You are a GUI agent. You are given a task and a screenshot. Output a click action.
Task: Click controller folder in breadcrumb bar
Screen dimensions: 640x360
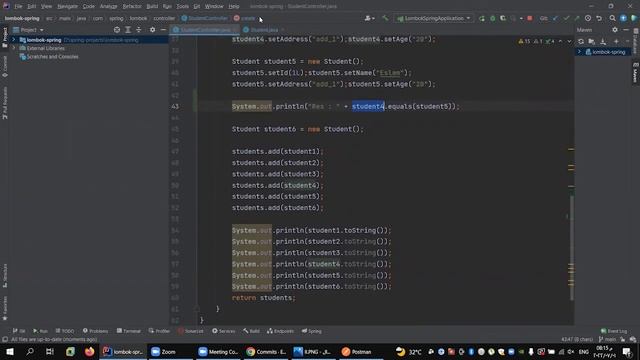(x=164, y=18)
